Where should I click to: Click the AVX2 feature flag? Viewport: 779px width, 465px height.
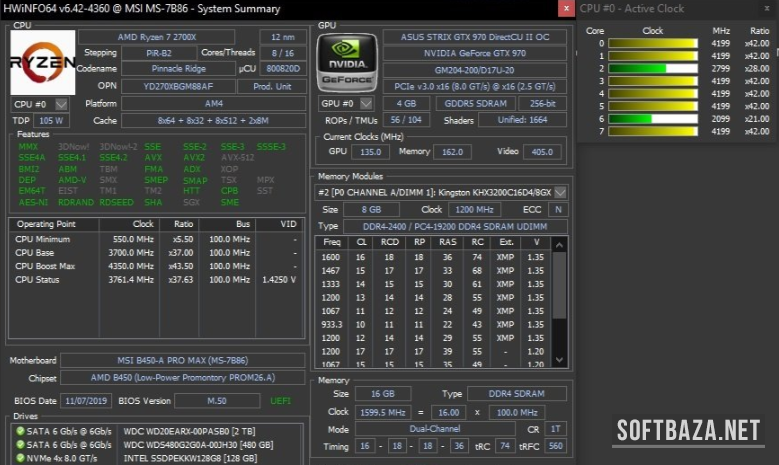tap(194, 157)
